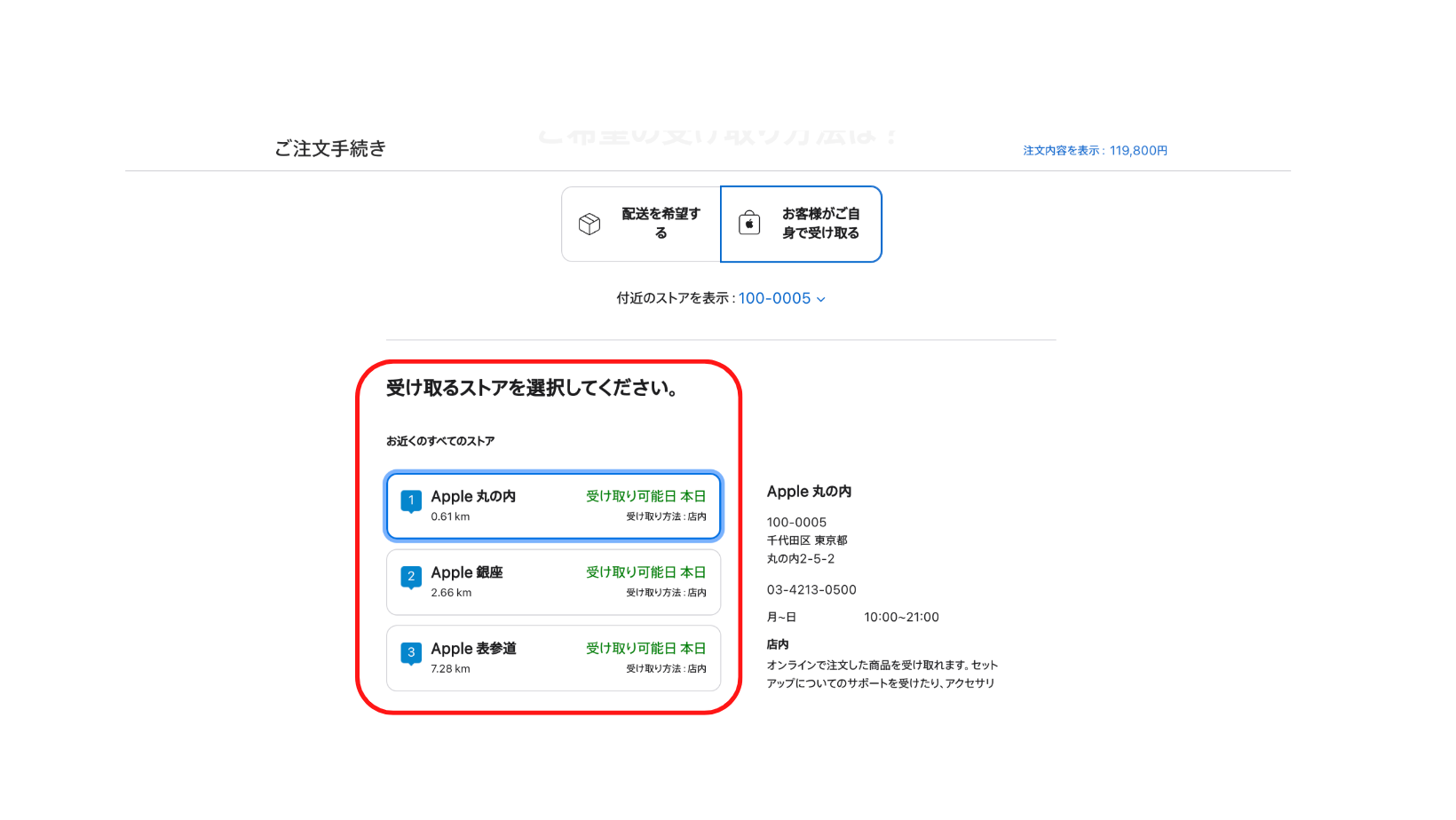The image size is (1456, 820).
Task: Click the ご注文手続き heading
Action: (330, 149)
